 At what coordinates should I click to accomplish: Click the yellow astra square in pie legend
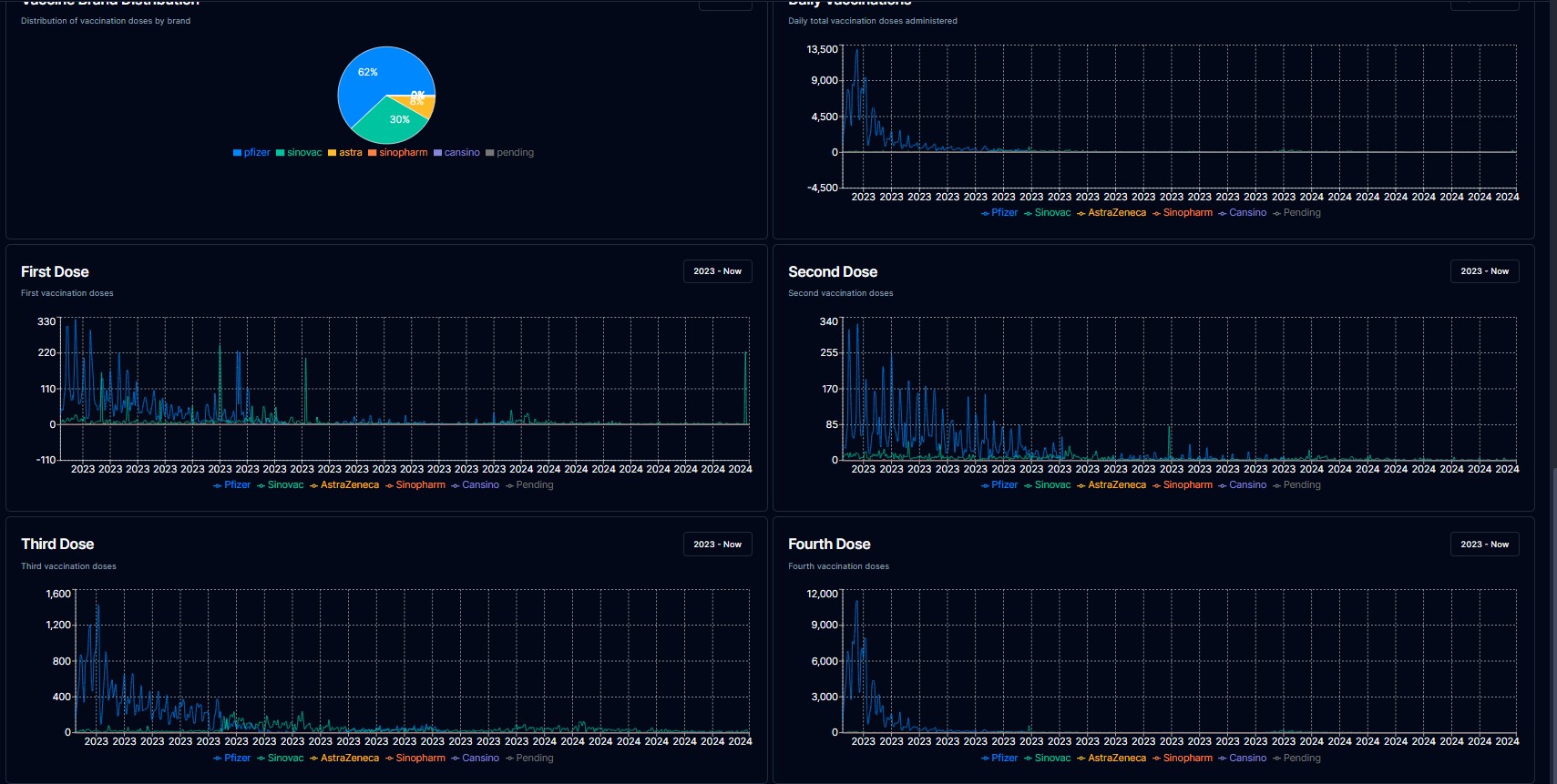[333, 153]
